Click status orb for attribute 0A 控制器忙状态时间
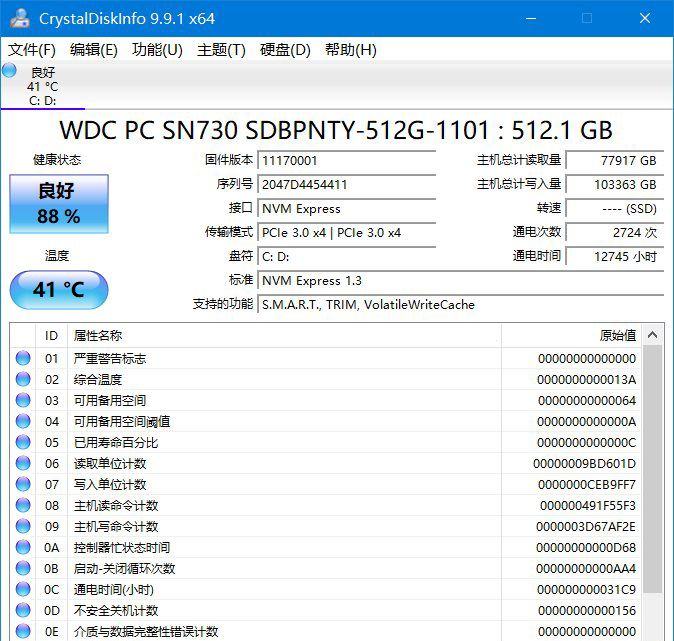674x641 pixels. (x=23, y=547)
